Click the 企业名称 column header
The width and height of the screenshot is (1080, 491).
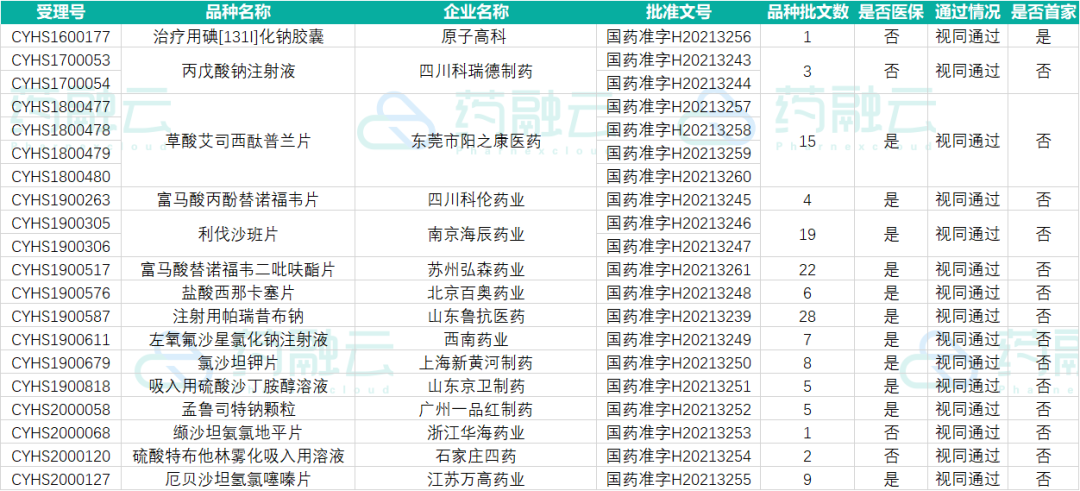(476, 12)
